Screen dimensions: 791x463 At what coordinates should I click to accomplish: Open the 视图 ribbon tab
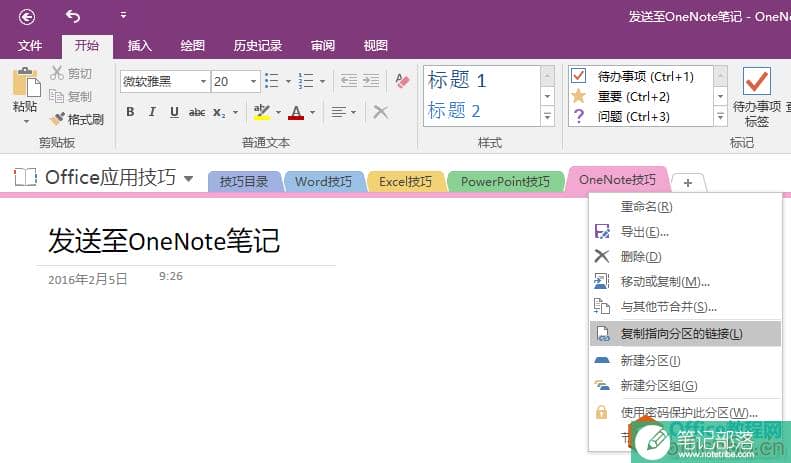(376, 46)
